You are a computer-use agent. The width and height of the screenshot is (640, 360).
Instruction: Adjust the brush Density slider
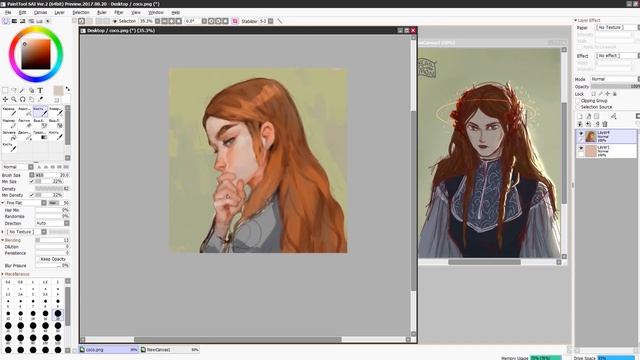tap(52, 189)
